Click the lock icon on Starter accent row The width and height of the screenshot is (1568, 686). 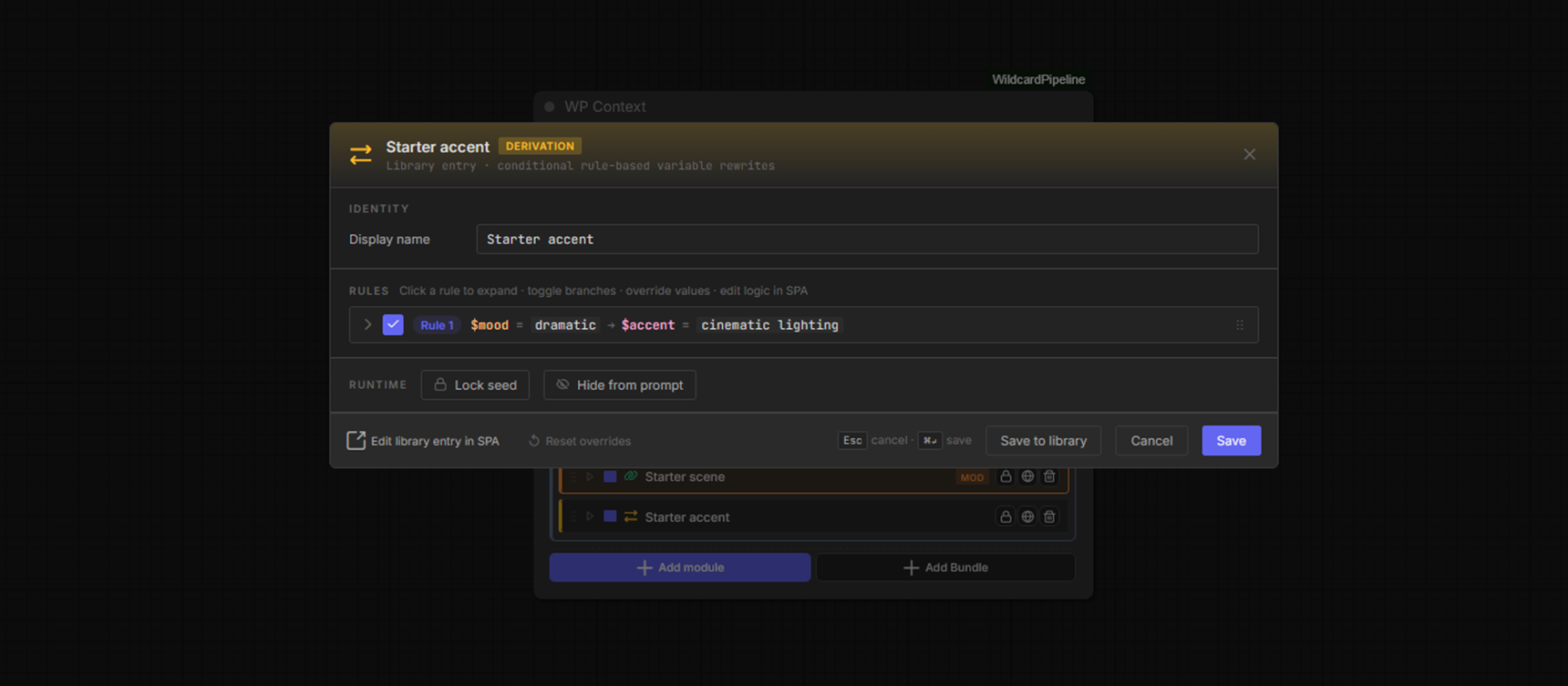(x=1006, y=517)
